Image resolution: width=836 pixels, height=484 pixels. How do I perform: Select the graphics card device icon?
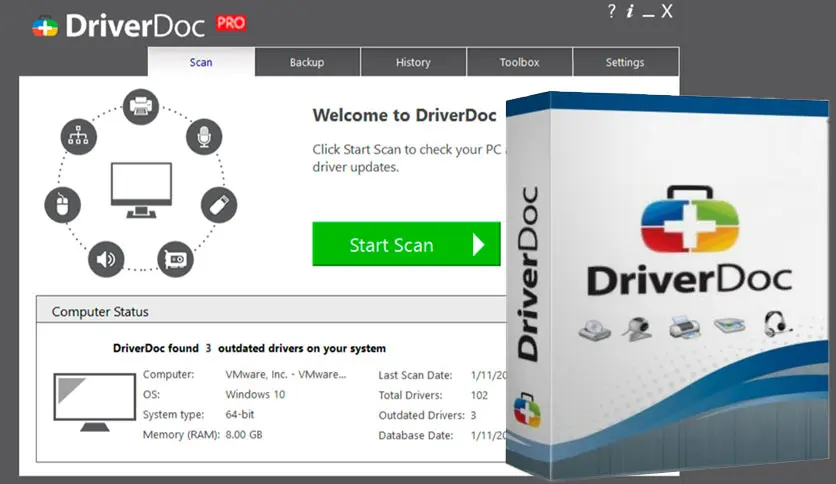coord(175,258)
